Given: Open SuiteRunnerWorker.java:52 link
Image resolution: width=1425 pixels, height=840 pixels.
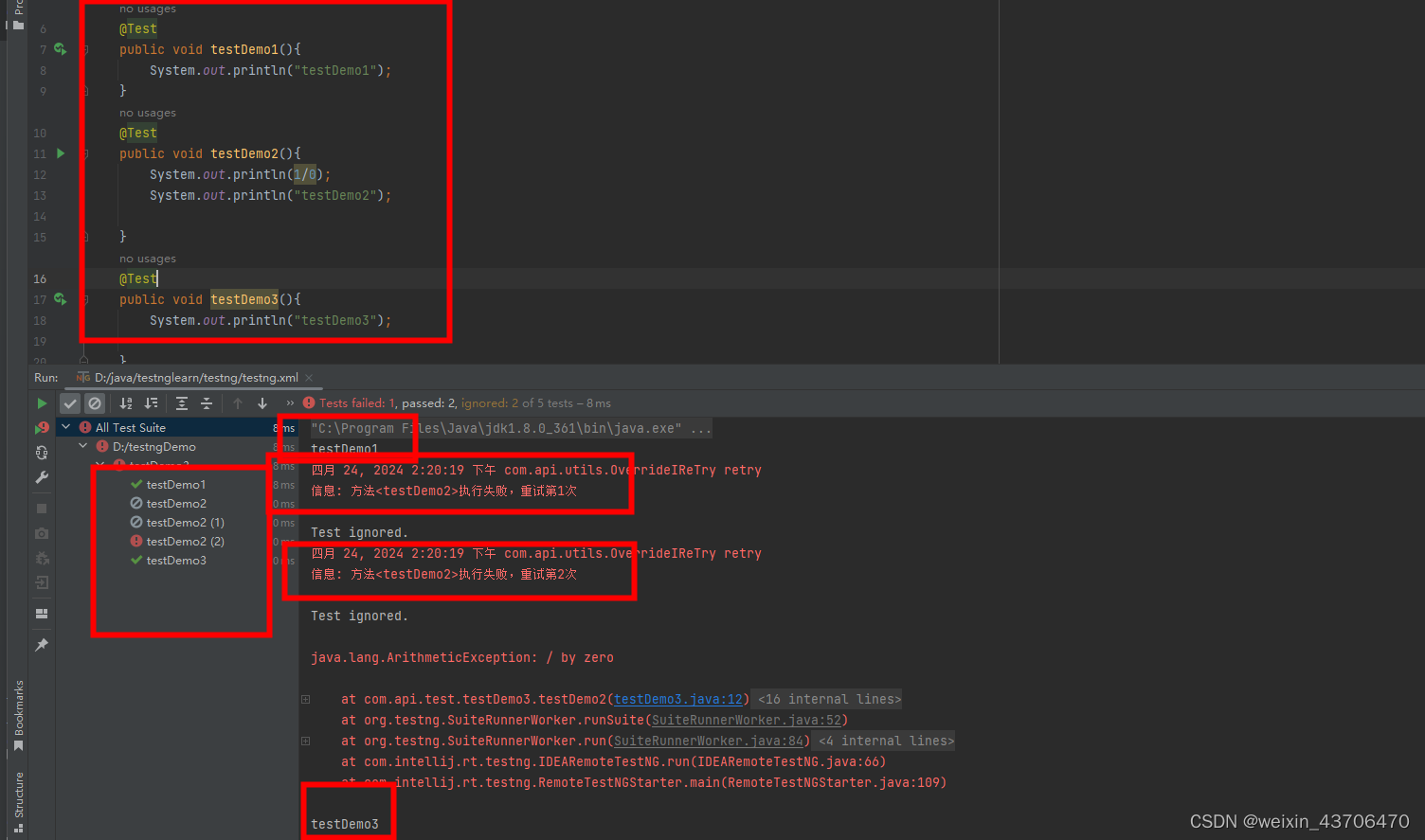Looking at the screenshot, I should point(747,720).
